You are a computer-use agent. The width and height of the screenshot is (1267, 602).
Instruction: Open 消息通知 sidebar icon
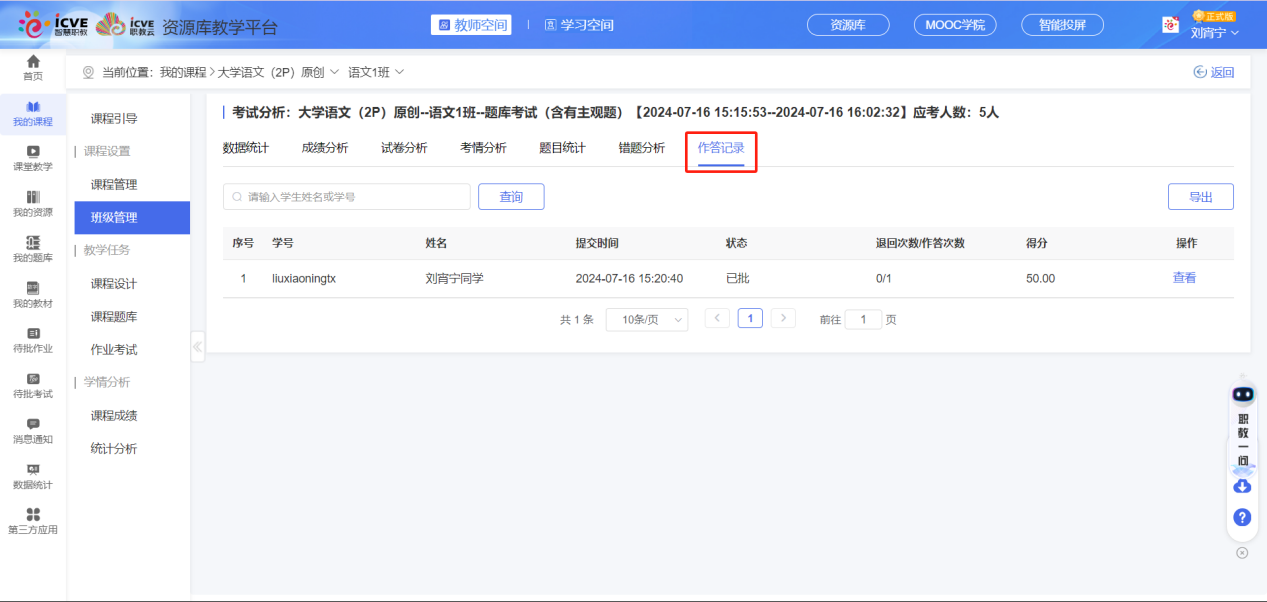pos(33,430)
